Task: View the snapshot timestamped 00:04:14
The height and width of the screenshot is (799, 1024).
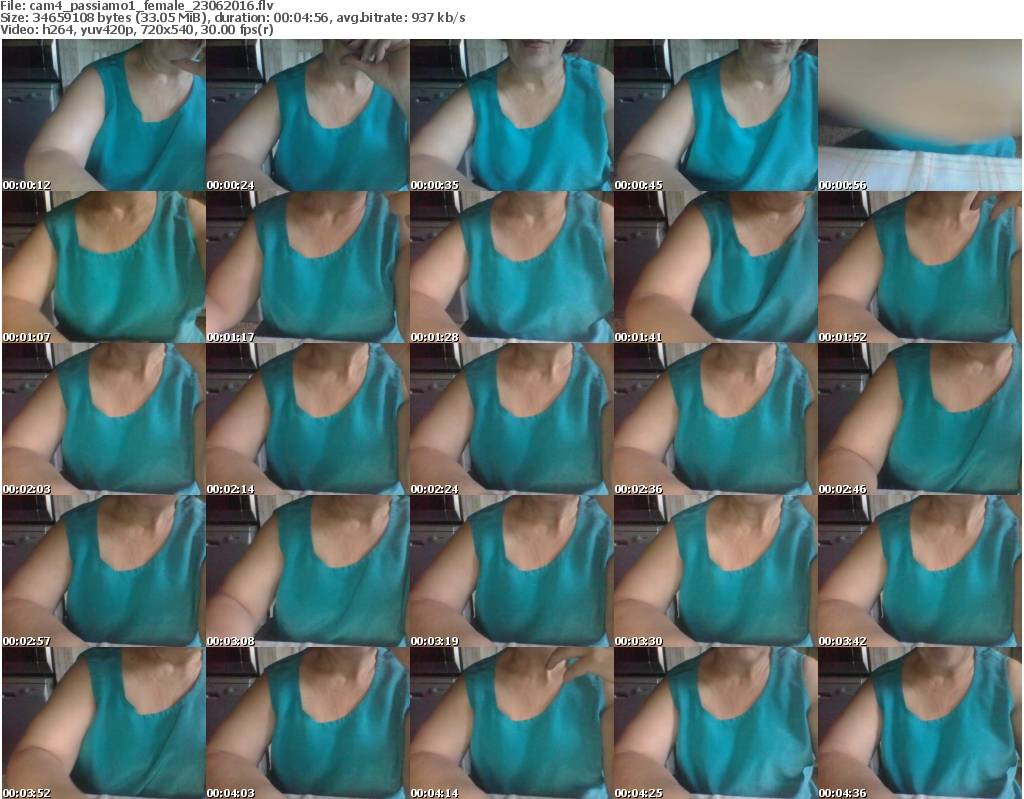Action: point(512,723)
